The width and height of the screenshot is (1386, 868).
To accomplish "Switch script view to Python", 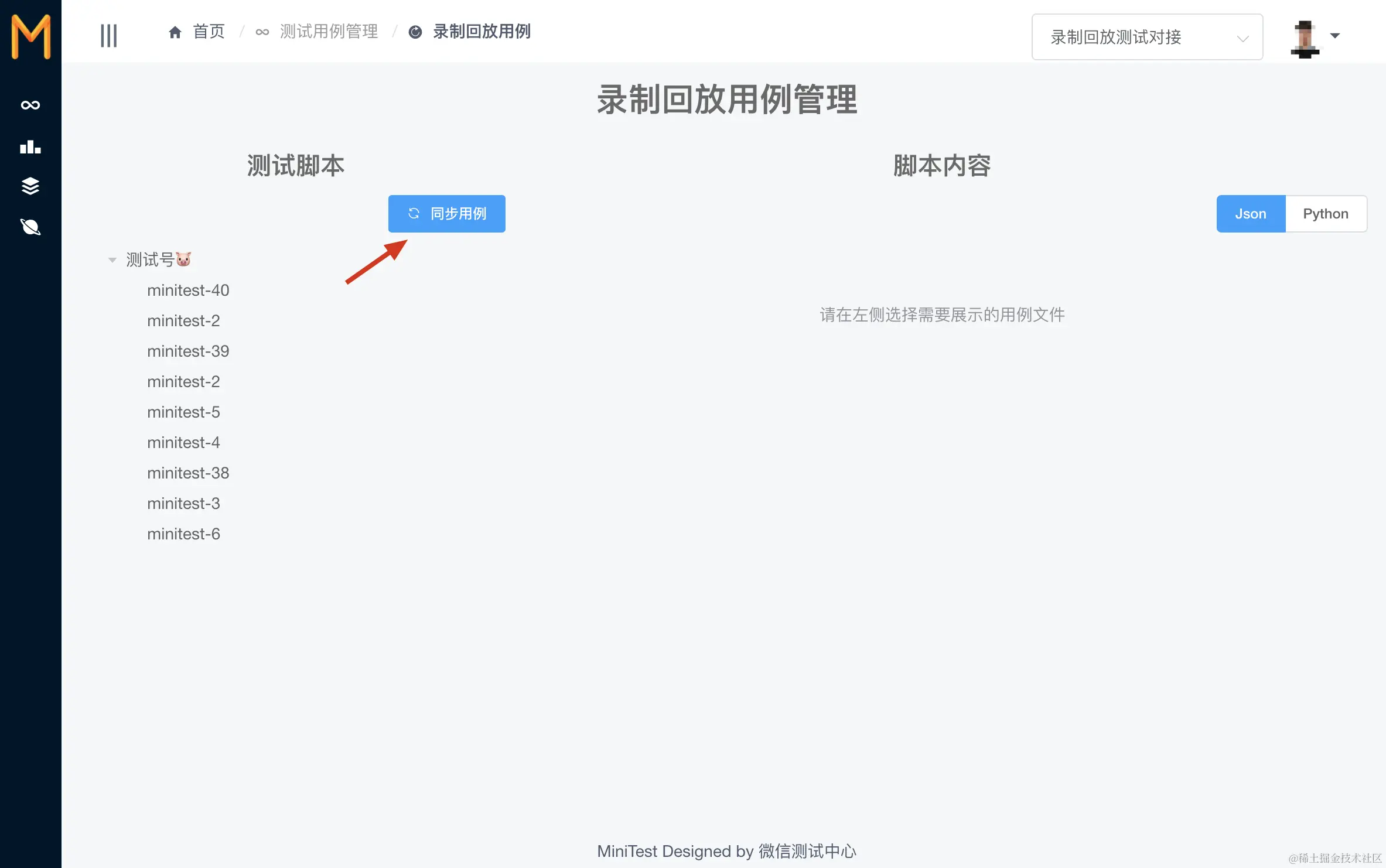I will coord(1326,214).
